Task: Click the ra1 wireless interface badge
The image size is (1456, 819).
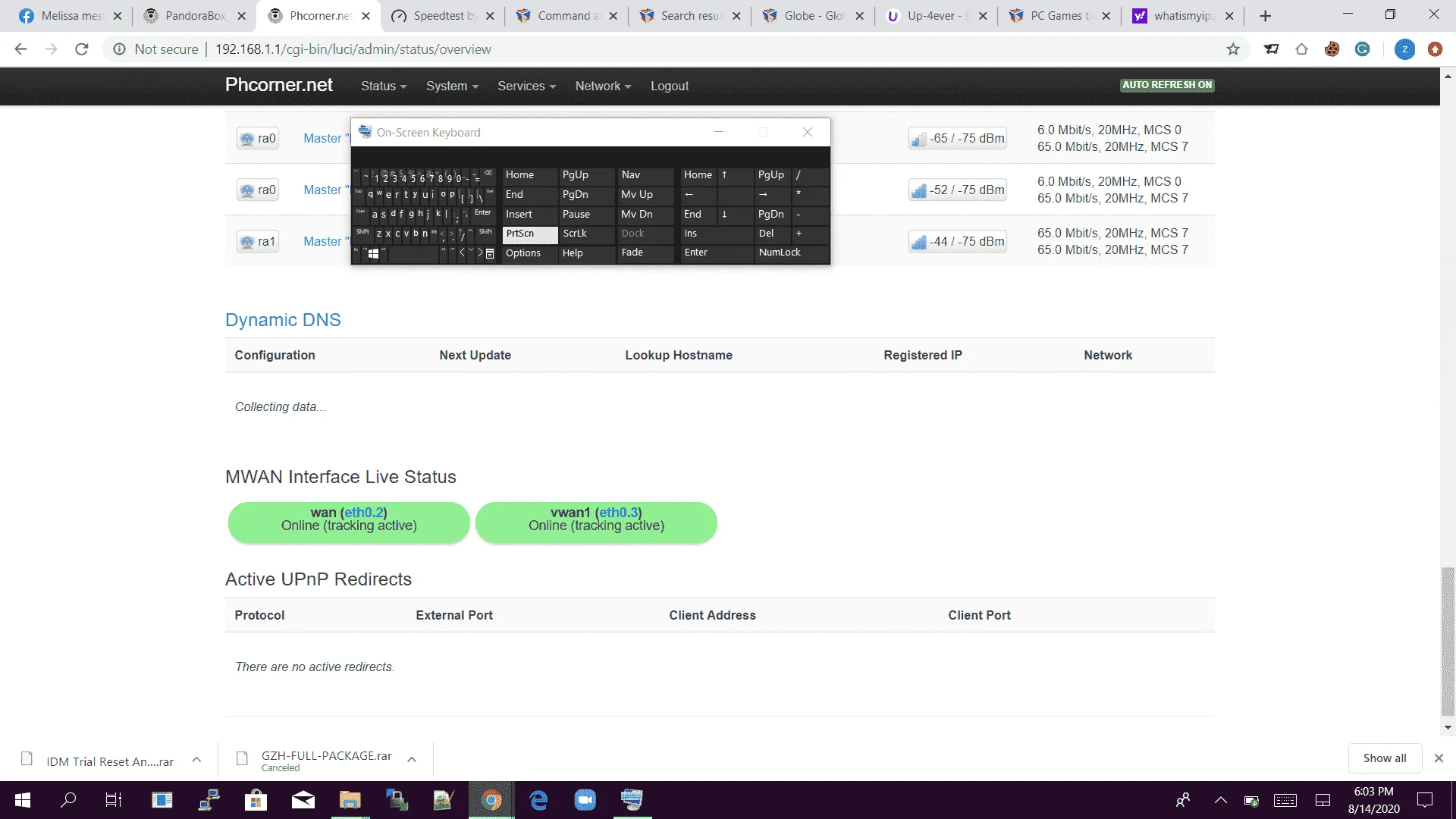Action: (x=257, y=242)
